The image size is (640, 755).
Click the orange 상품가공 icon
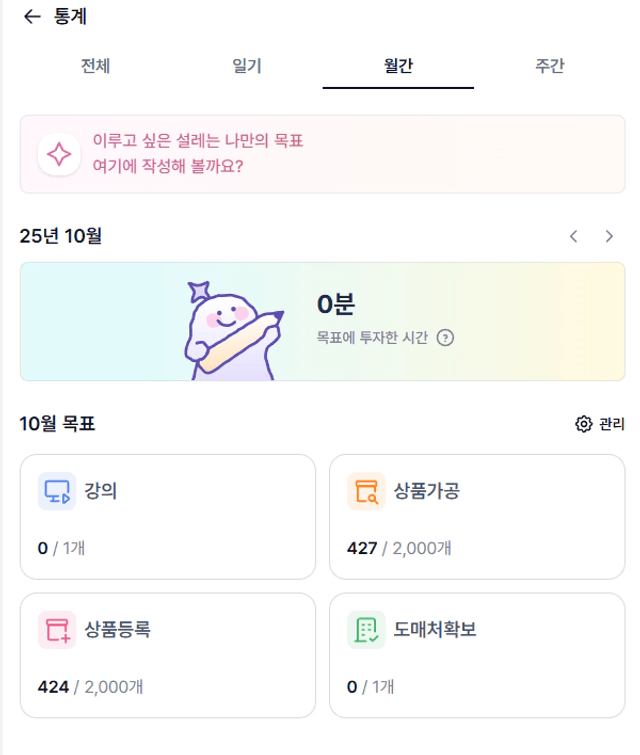(366, 492)
